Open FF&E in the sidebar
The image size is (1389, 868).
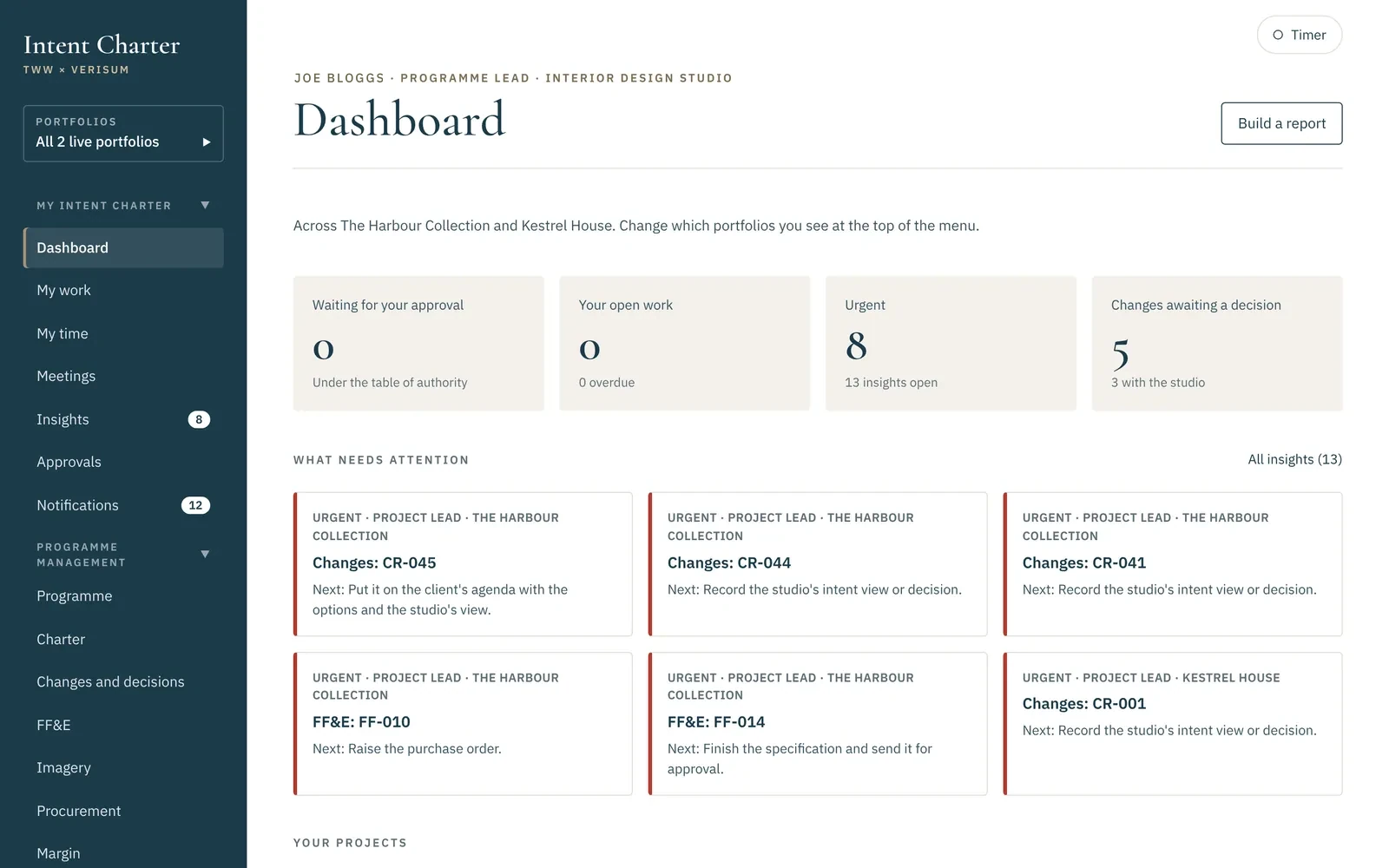tap(123, 725)
